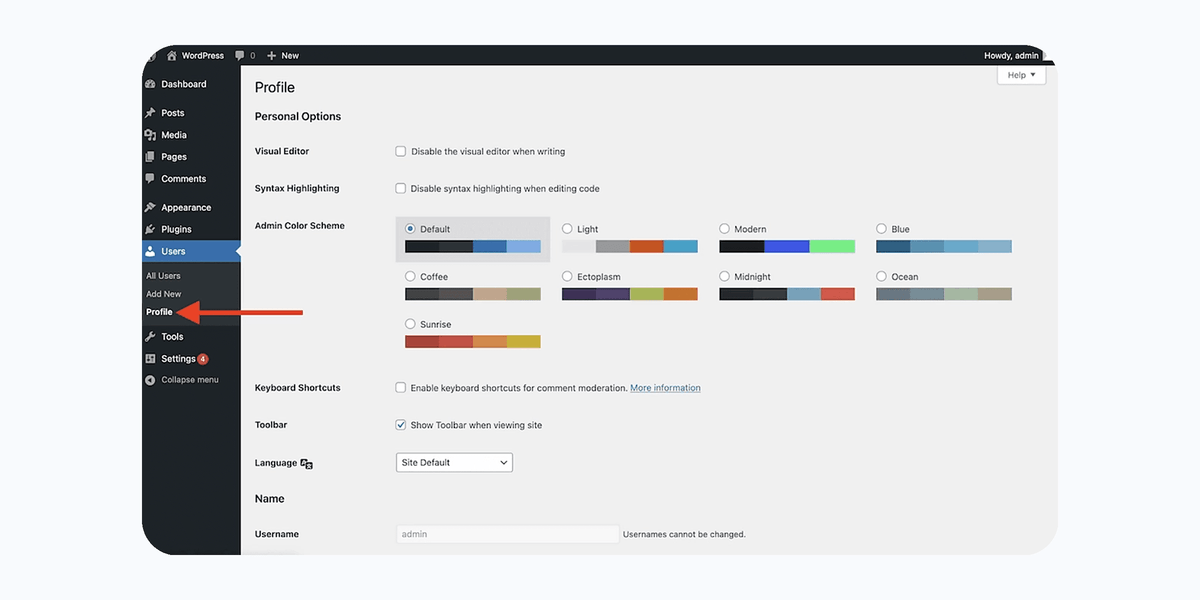Open All Users submenu link

(x=163, y=276)
